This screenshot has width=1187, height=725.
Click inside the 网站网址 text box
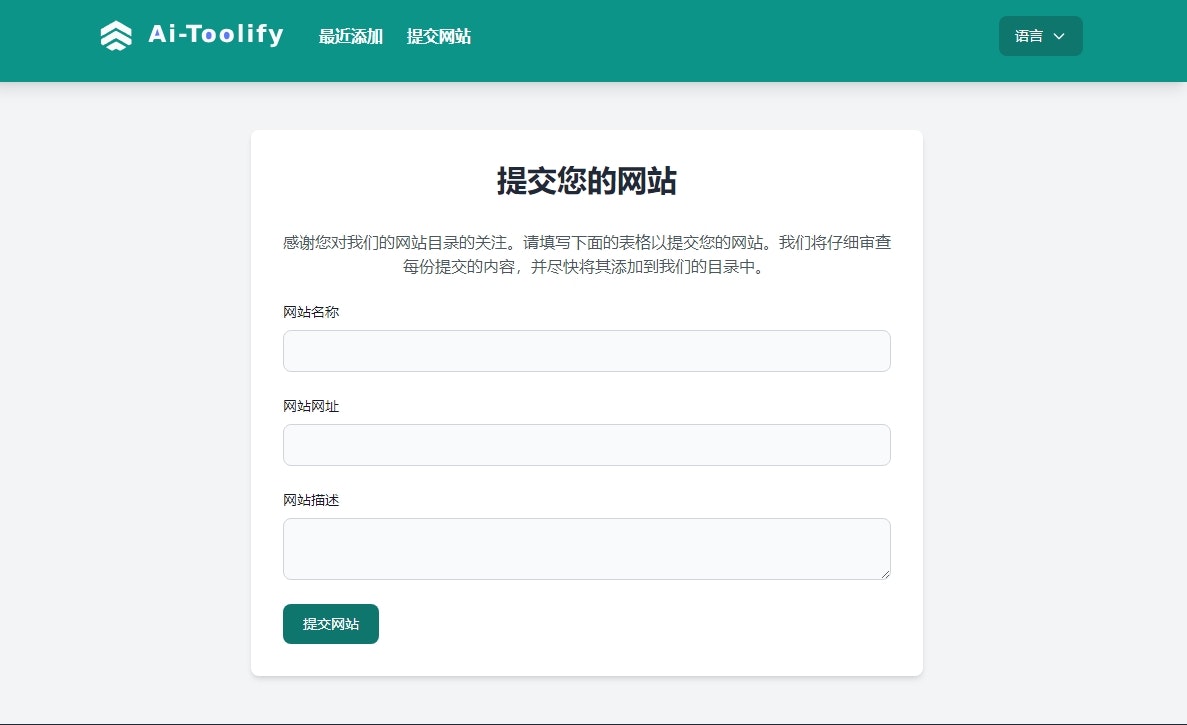point(586,445)
